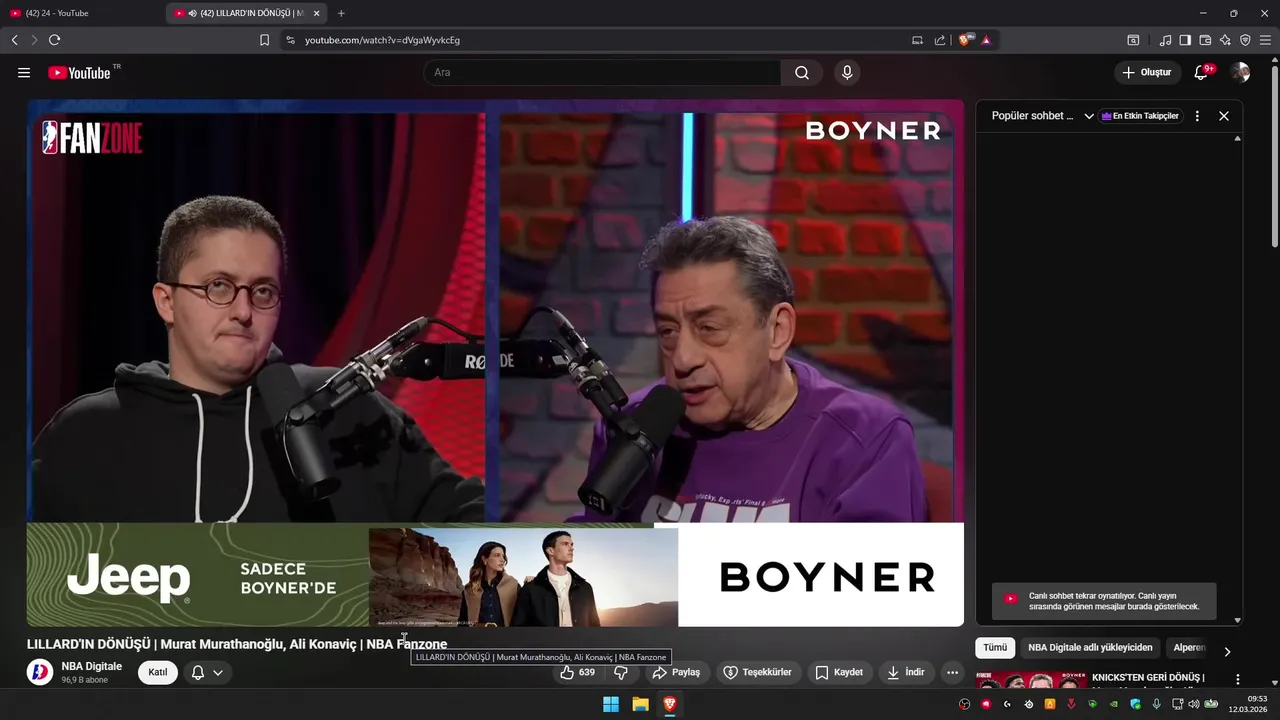This screenshot has height=720, width=1280.
Task: Close the live chat replay panel
Action: pyautogui.click(x=1224, y=116)
